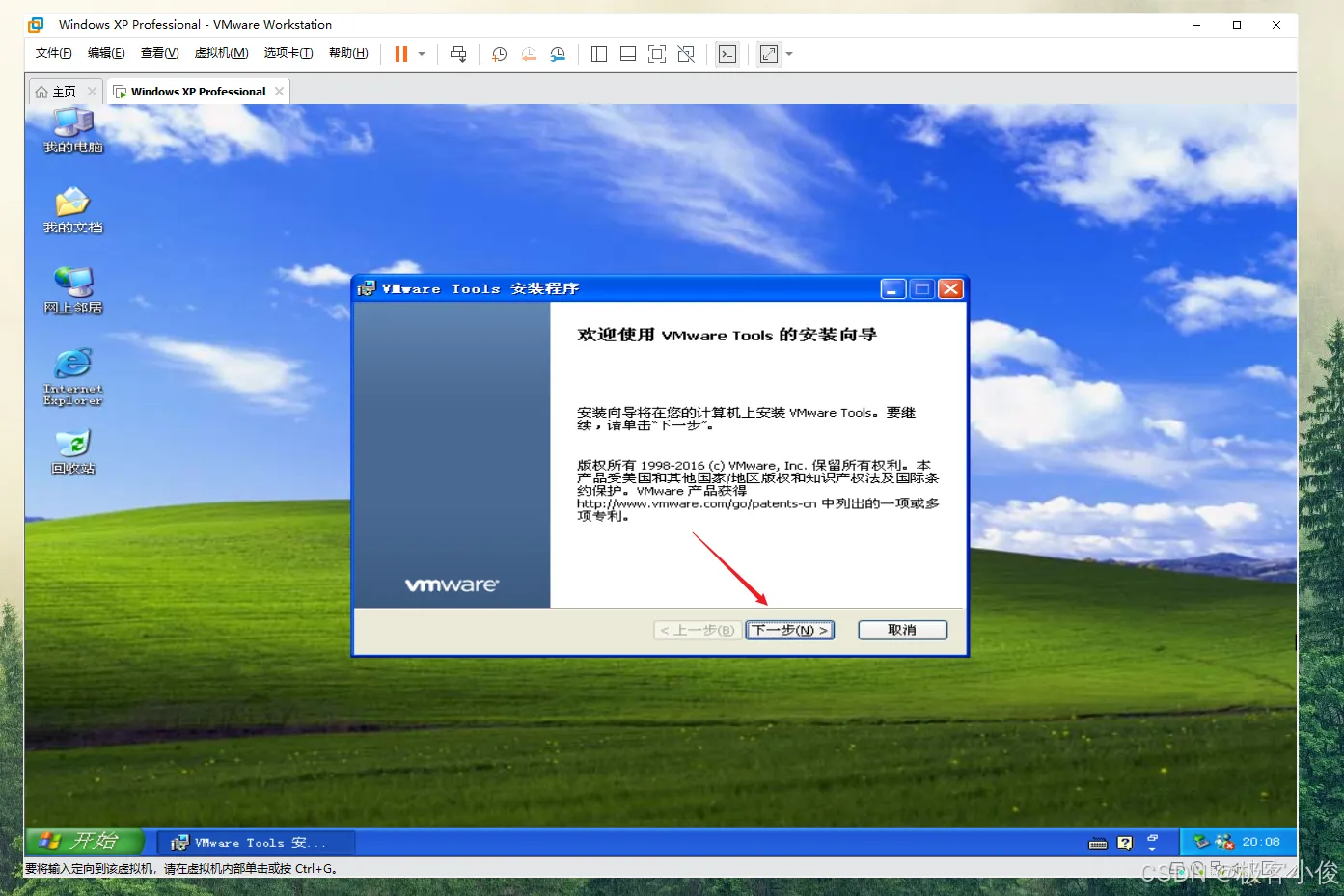
Task: Click the safely remove hardware tray icon
Action: [x=1201, y=842]
